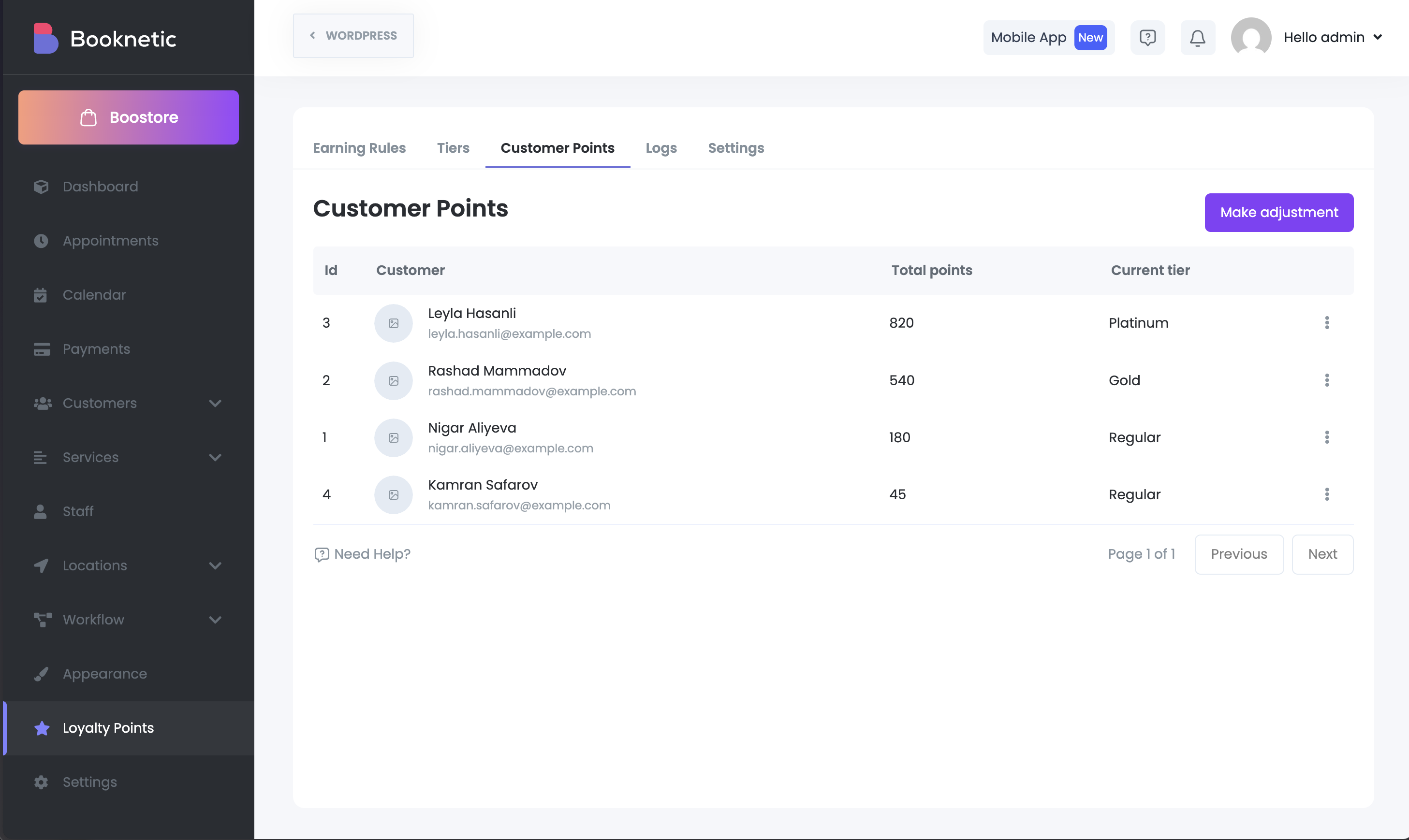Click the notification bell icon

(x=1197, y=38)
